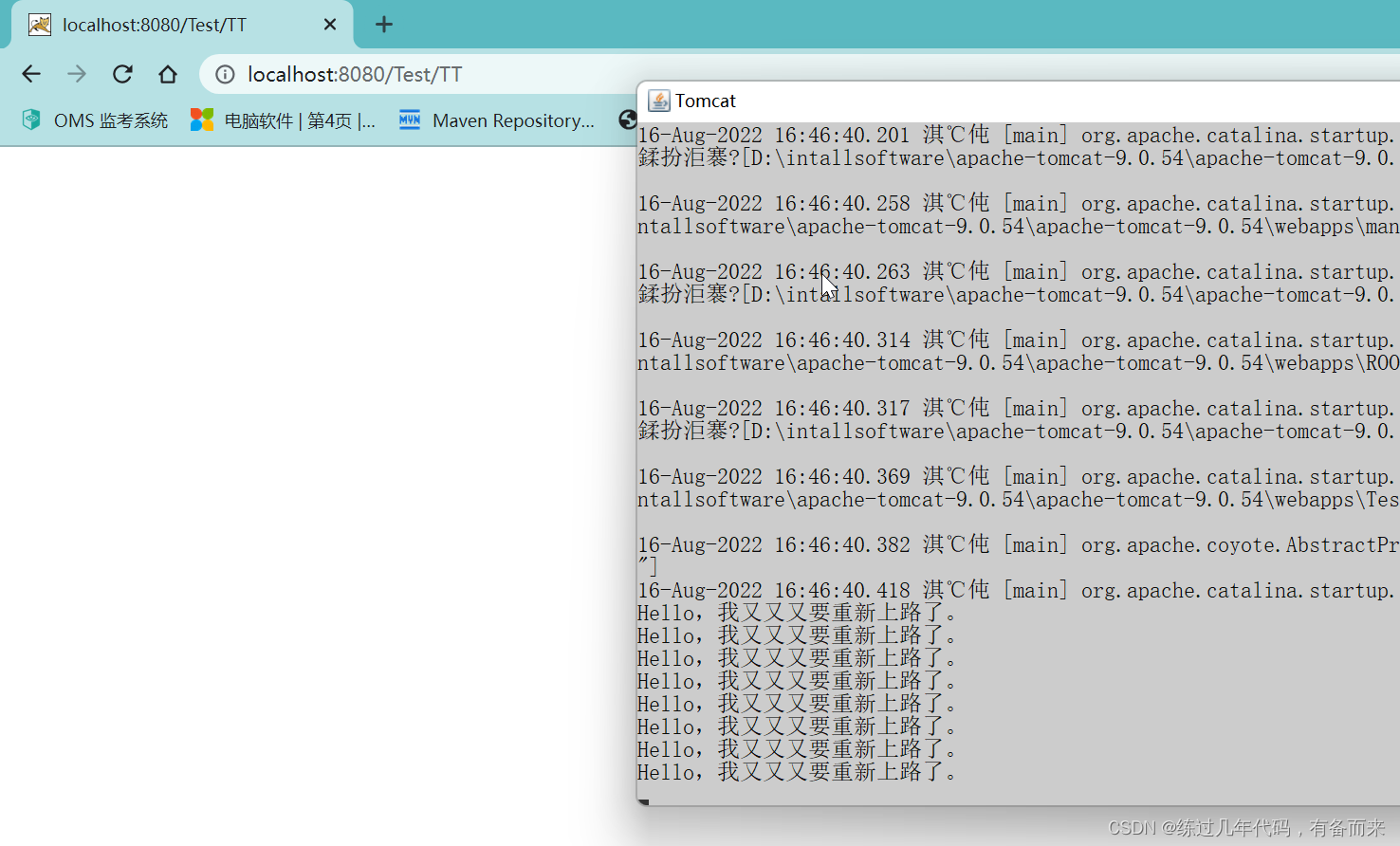Click the OMS bookmark shield favicon
Image resolution: width=1400 pixels, height=846 pixels.
click(31, 120)
